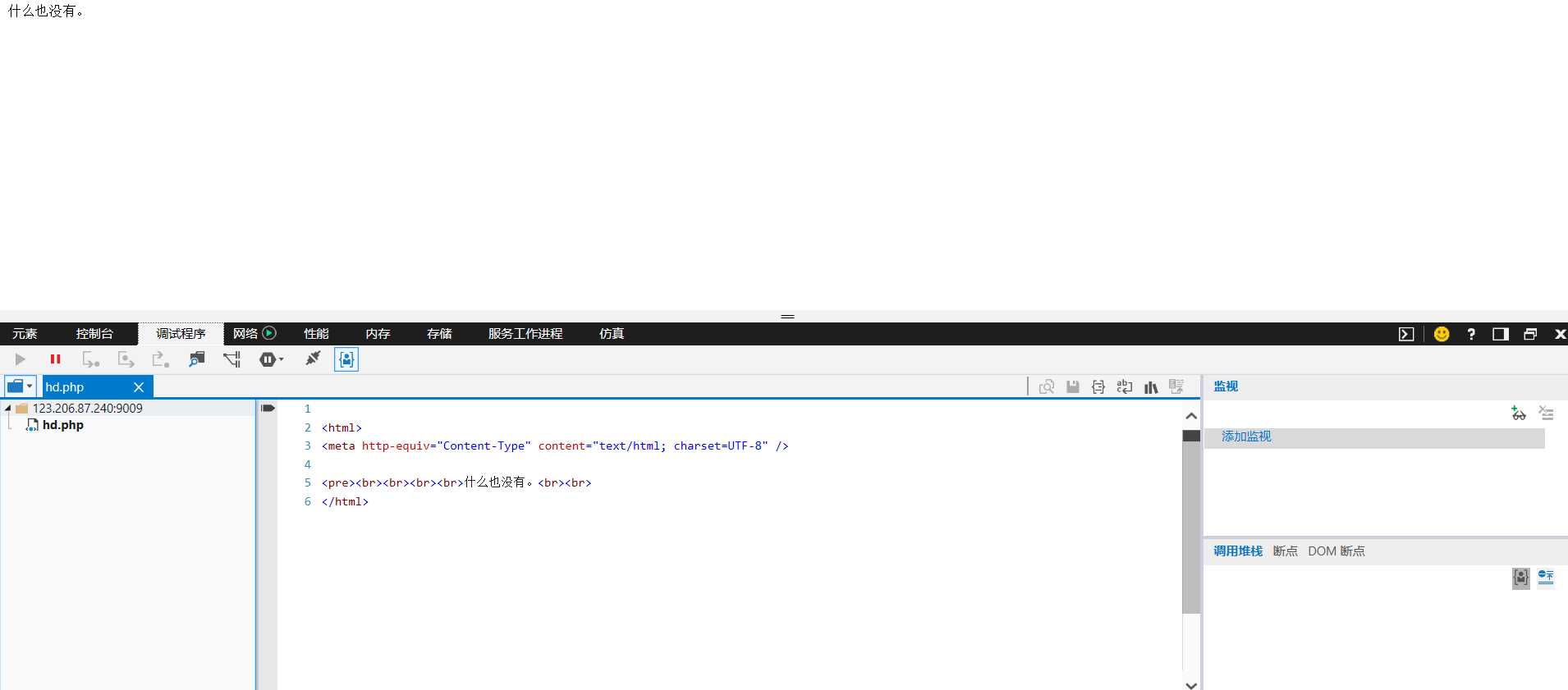1568x690 pixels.
Task: Click the add watch glasses icon
Action: 1519,413
